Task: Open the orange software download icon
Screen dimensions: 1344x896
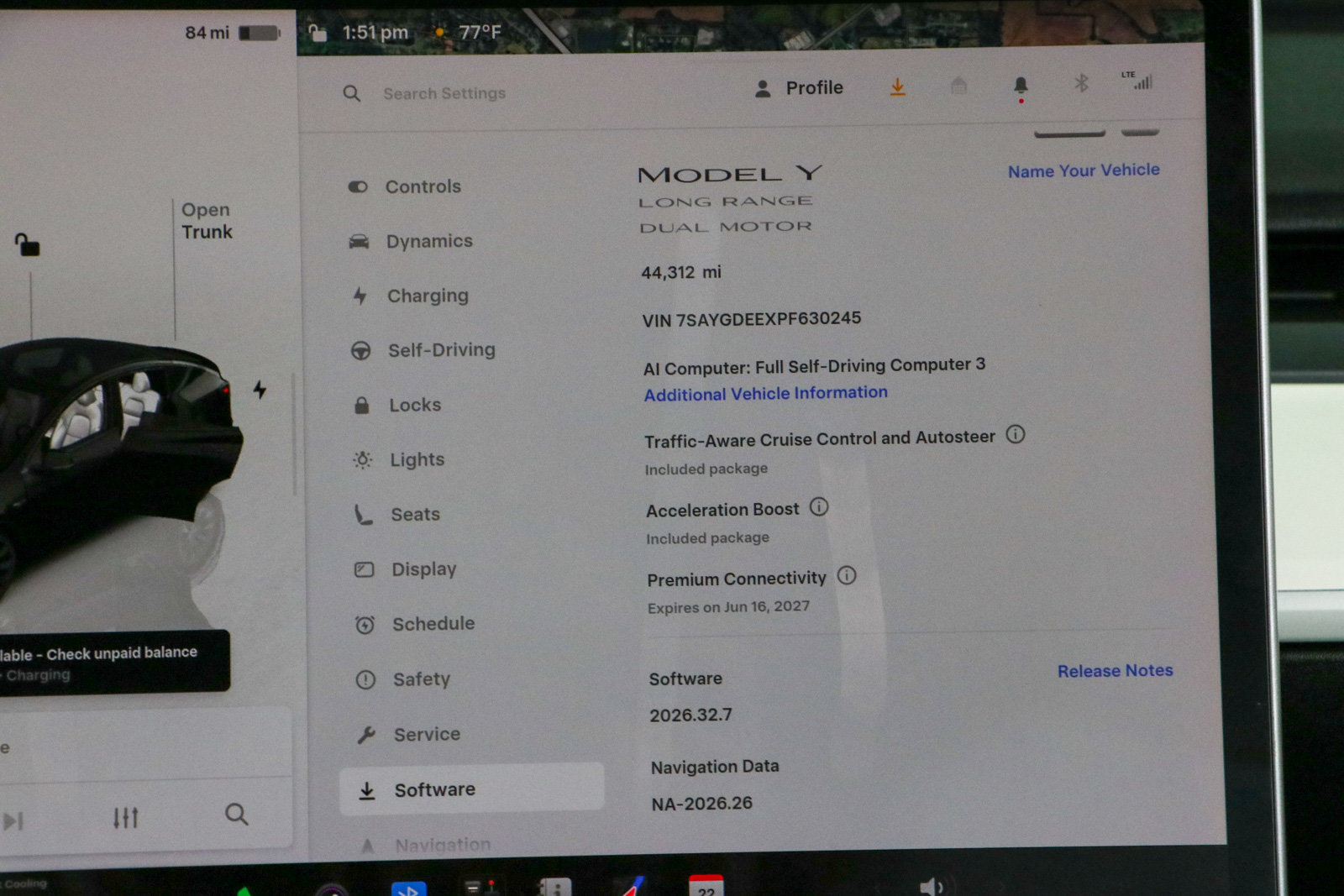Action: click(x=898, y=86)
